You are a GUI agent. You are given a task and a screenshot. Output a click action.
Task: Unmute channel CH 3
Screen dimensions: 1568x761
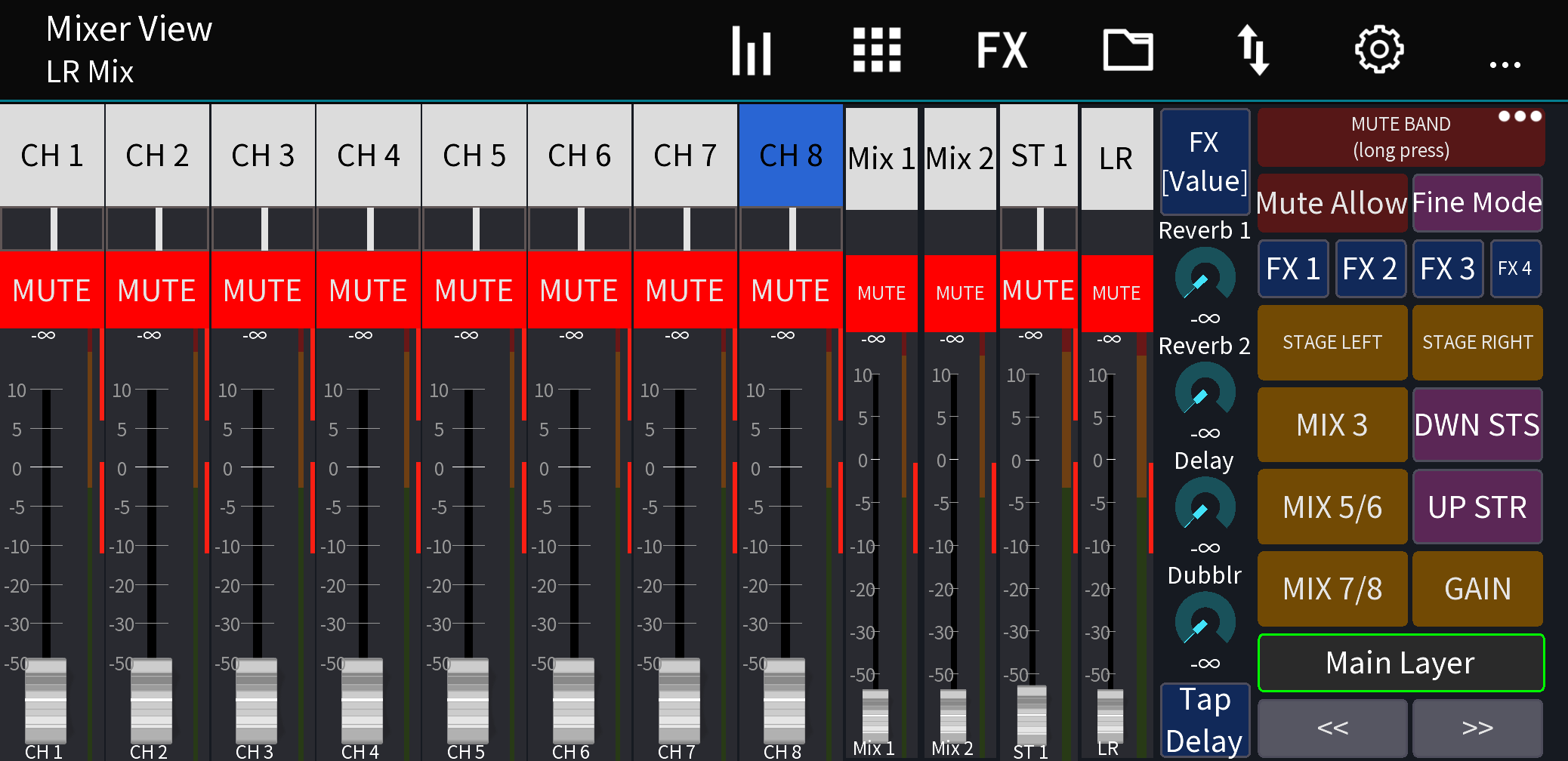[262, 290]
